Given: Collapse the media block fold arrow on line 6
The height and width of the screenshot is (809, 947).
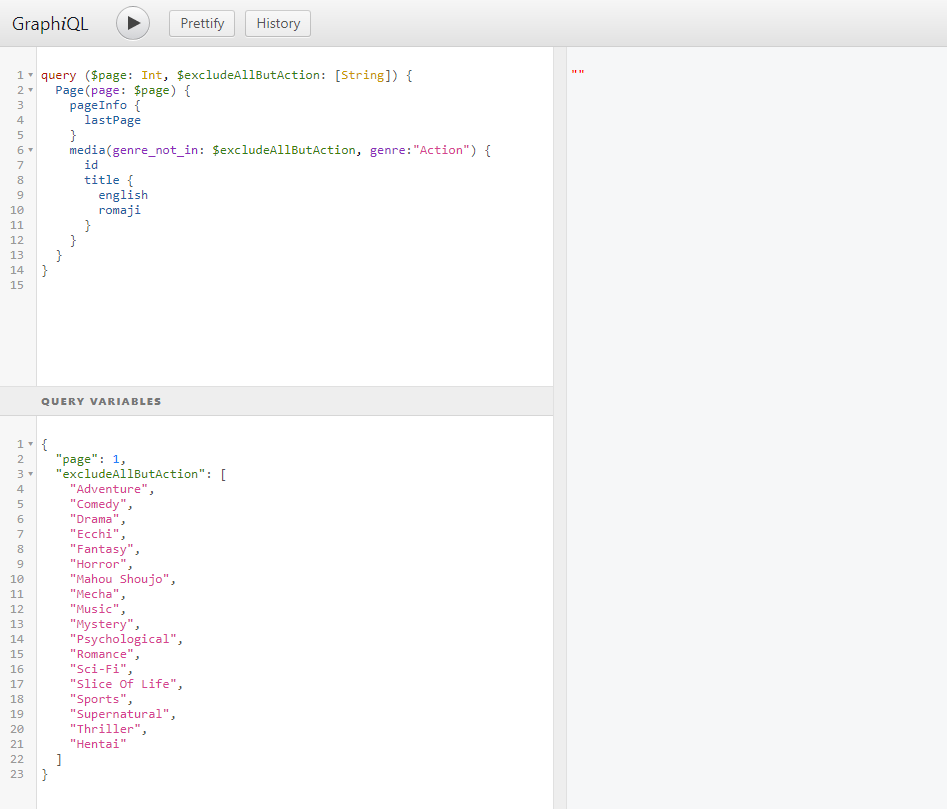Looking at the screenshot, I should pyautogui.click(x=31, y=150).
